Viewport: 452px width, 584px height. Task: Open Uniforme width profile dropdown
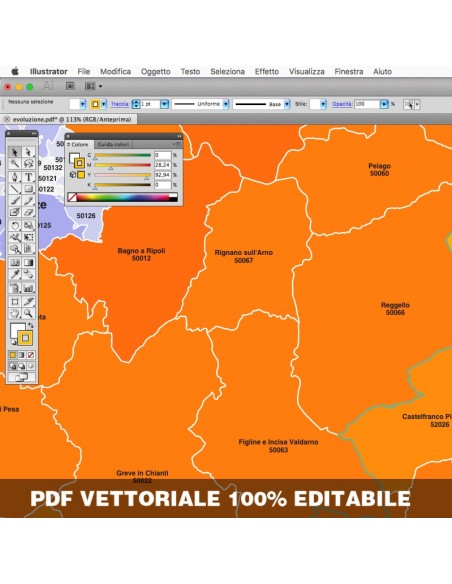click(x=226, y=104)
